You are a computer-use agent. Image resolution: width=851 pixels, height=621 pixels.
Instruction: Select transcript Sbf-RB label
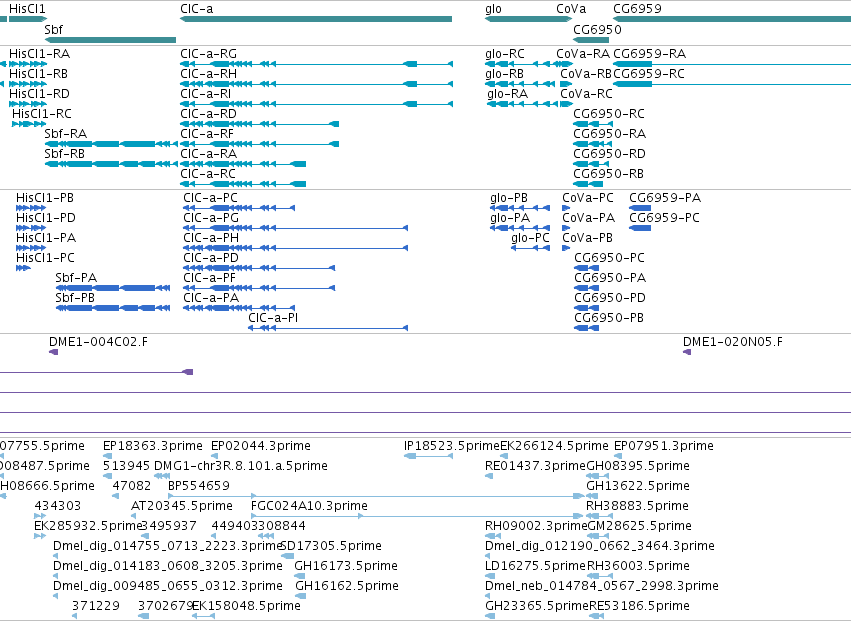point(65,154)
